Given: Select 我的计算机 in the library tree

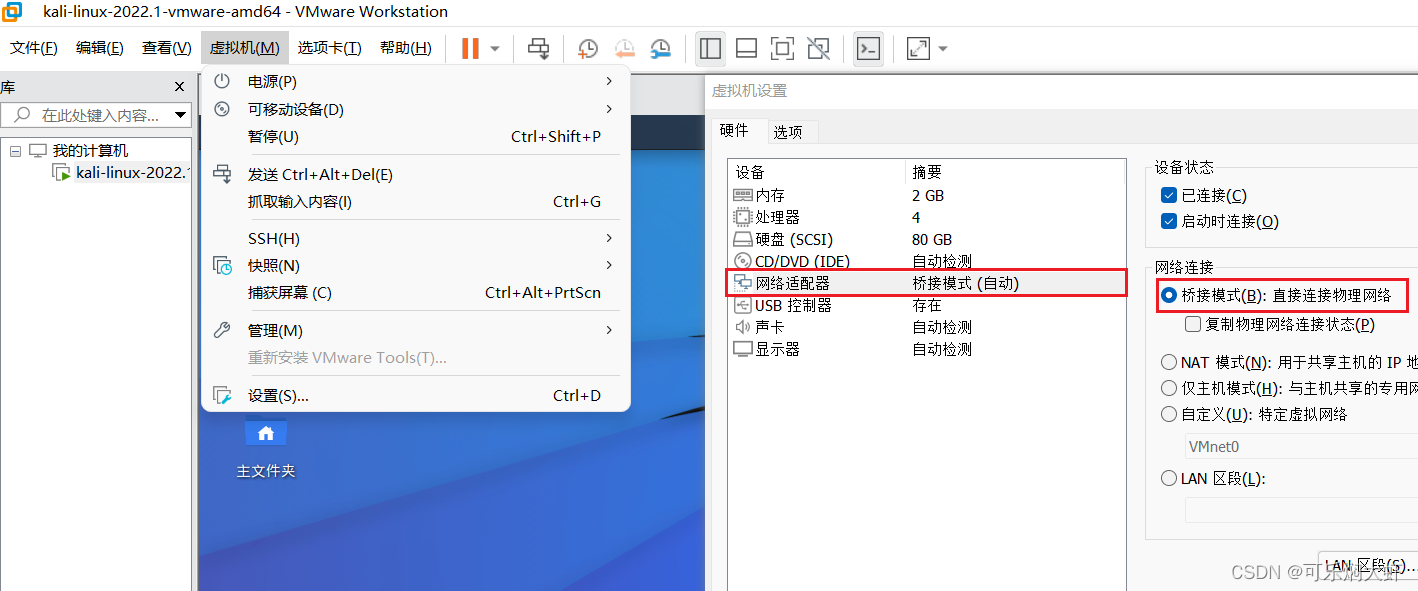Looking at the screenshot, I should point(90,151).
